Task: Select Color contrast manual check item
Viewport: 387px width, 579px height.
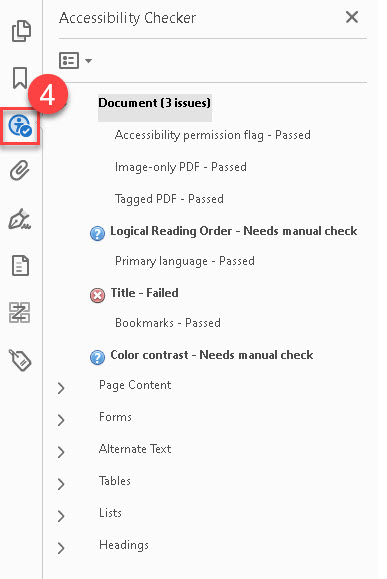Action: tap(212, 355)
